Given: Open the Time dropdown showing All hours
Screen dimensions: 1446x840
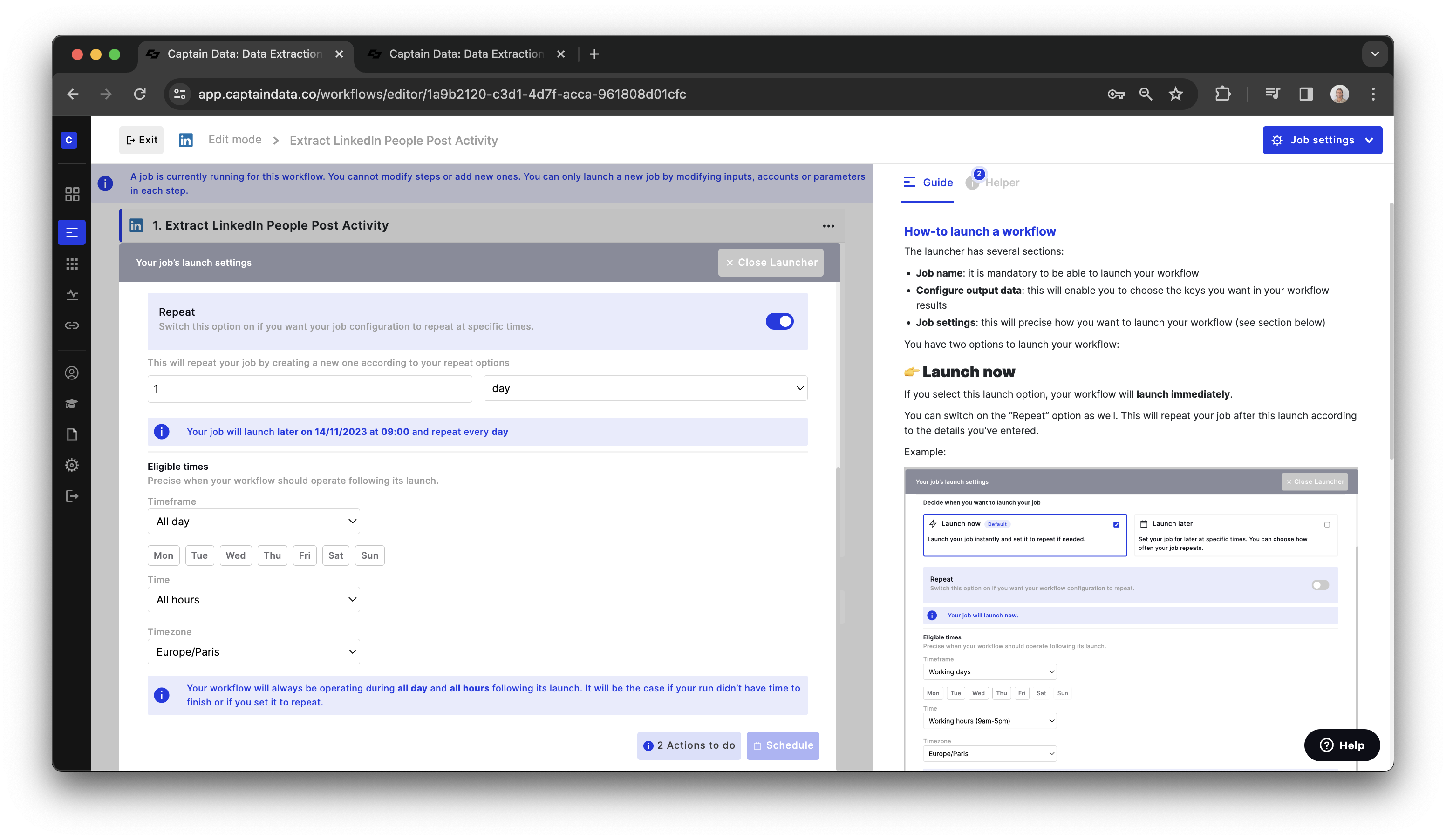Looking at the screenshot, I should pyautogui.click(x=253, y=600).
